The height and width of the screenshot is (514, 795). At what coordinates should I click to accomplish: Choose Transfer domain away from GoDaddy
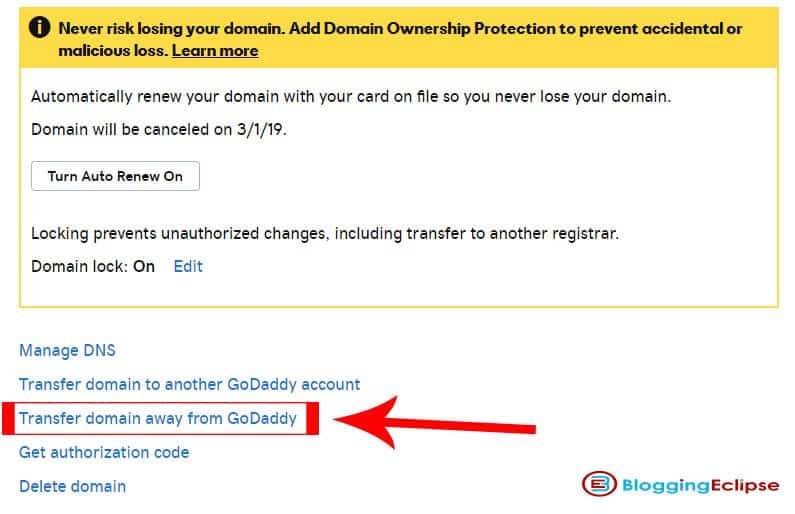pos(158,418)
